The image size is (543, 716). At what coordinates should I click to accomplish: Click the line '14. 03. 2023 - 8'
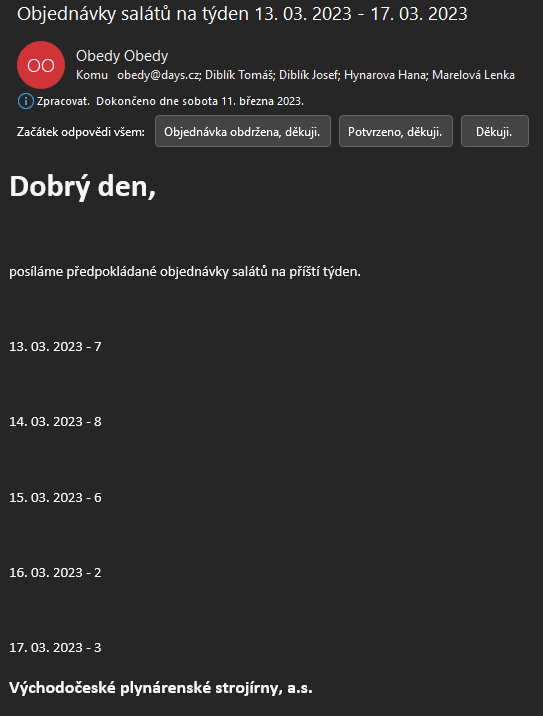[55, 421]
